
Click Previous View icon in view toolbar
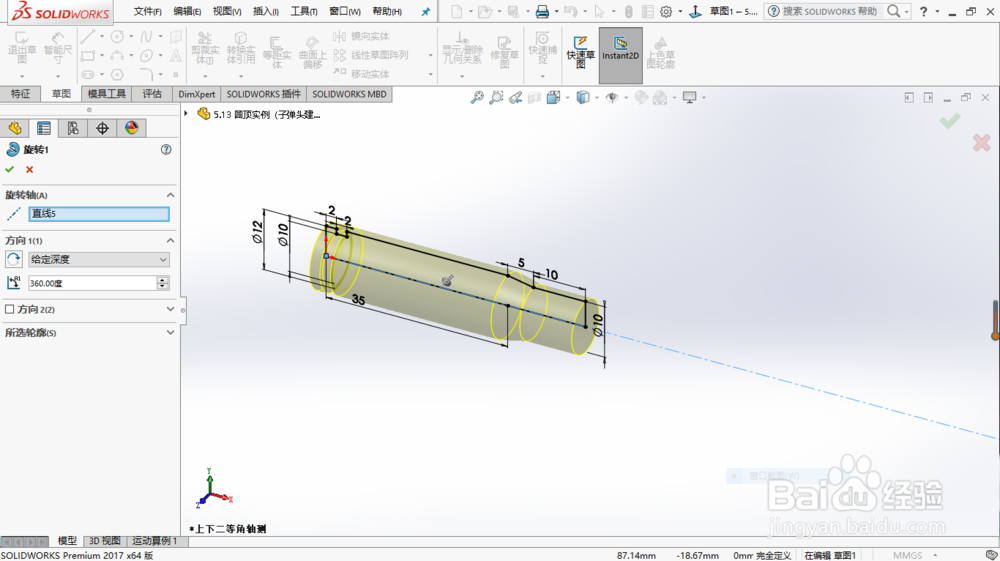click(x=515, y=98)
